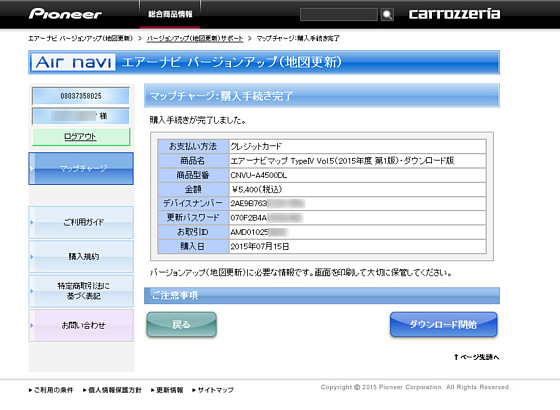This screenshot has height=410, width=560.
Task: Click the Air navi banner logo
Action: pyautogui.click(x=73, y=62)
